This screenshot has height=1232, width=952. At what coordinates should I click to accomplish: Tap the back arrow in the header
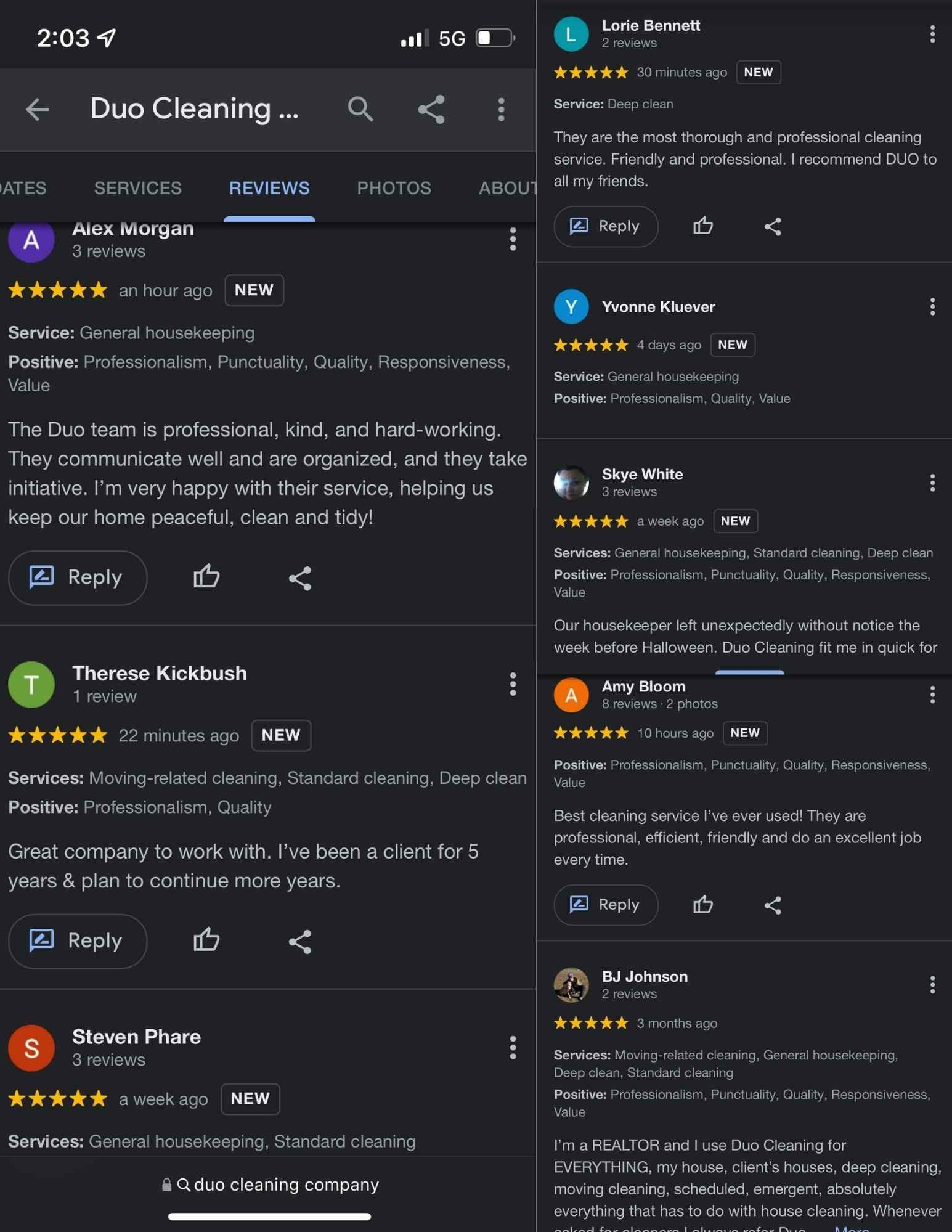pos(38,110)
